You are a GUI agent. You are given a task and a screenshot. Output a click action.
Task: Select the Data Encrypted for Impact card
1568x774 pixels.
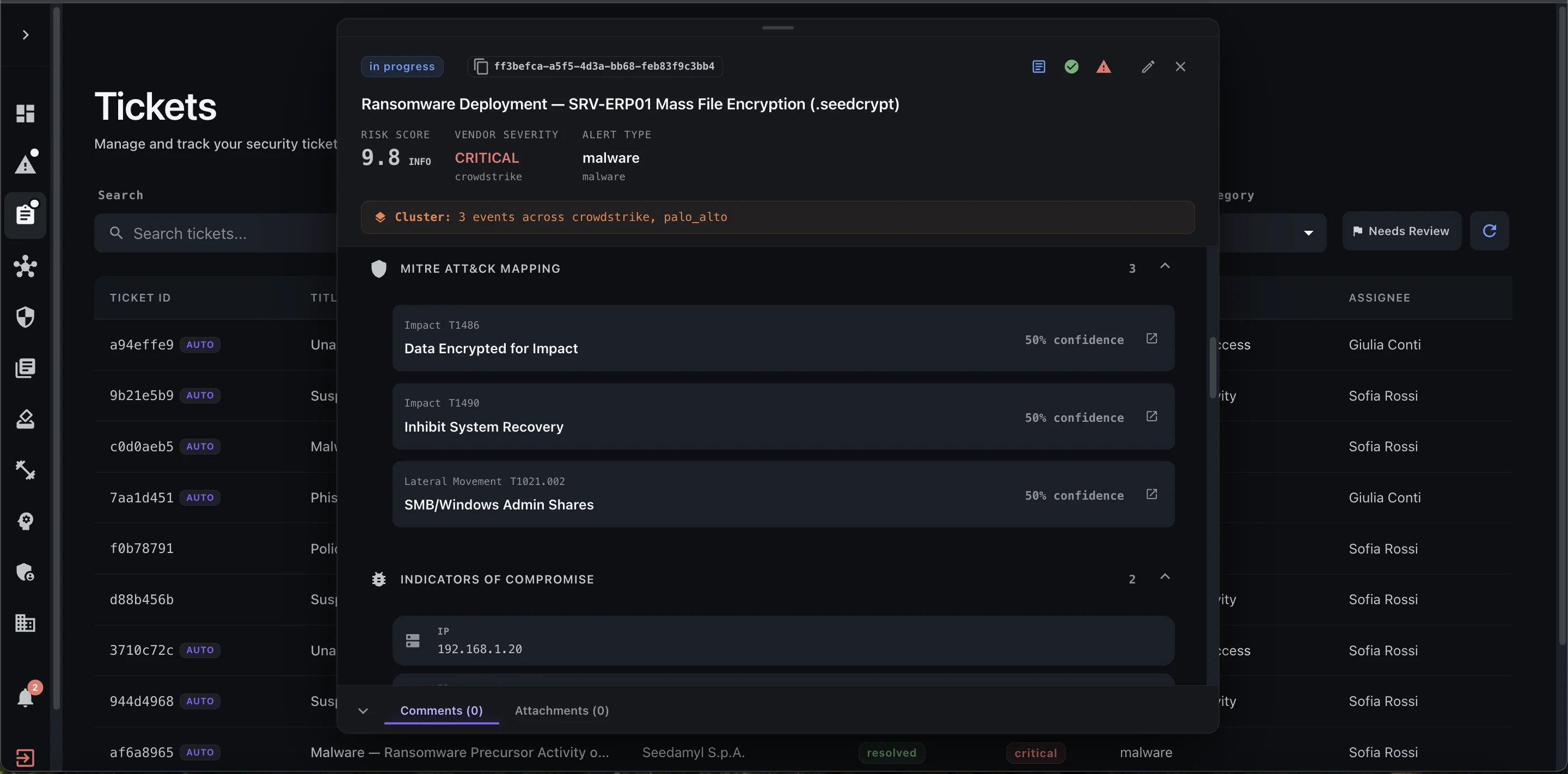pyautogui.click(x=783, y=339)
